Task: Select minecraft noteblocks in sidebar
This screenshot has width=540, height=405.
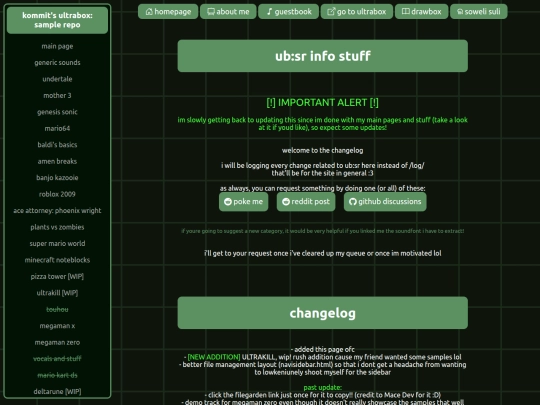Action: click(x=57, y=260)
